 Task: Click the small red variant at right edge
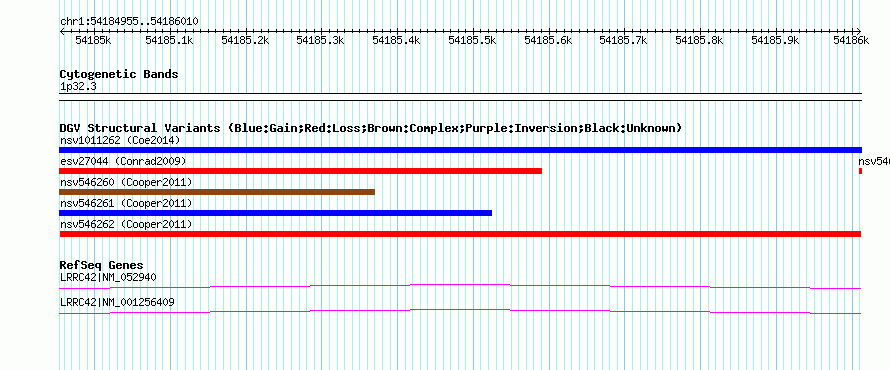[860, 171]
